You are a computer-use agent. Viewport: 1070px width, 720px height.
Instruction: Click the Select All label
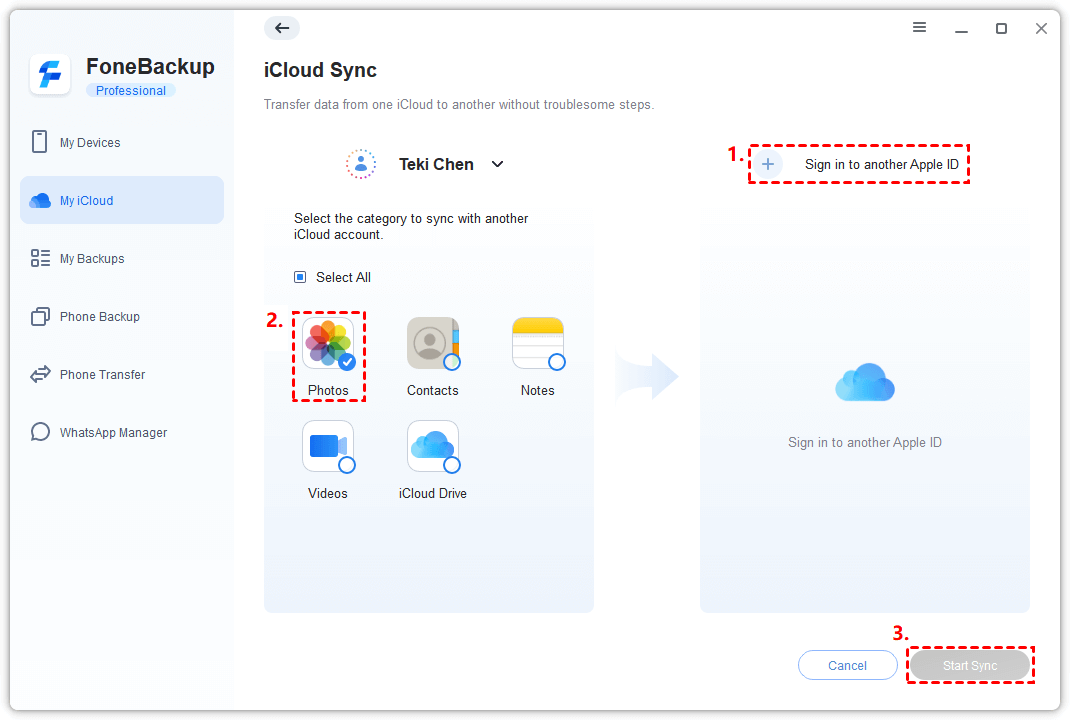(x=343, y=277)
